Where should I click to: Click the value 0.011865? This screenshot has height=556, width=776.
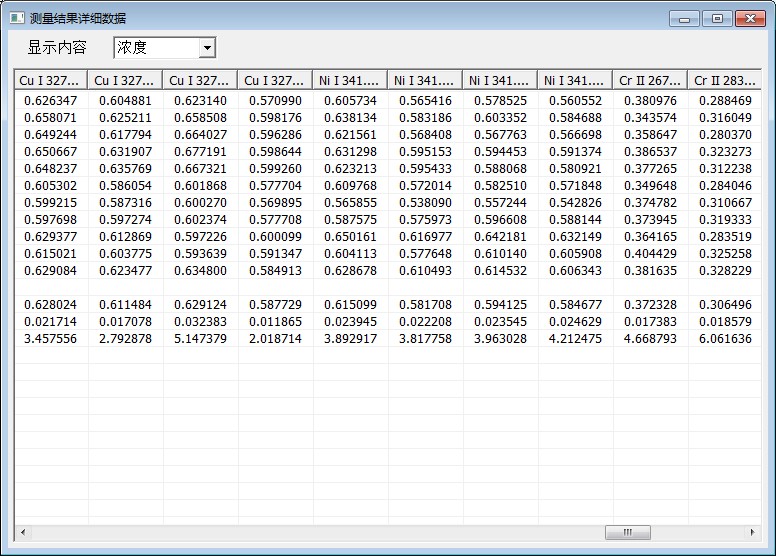coord(275,322)
